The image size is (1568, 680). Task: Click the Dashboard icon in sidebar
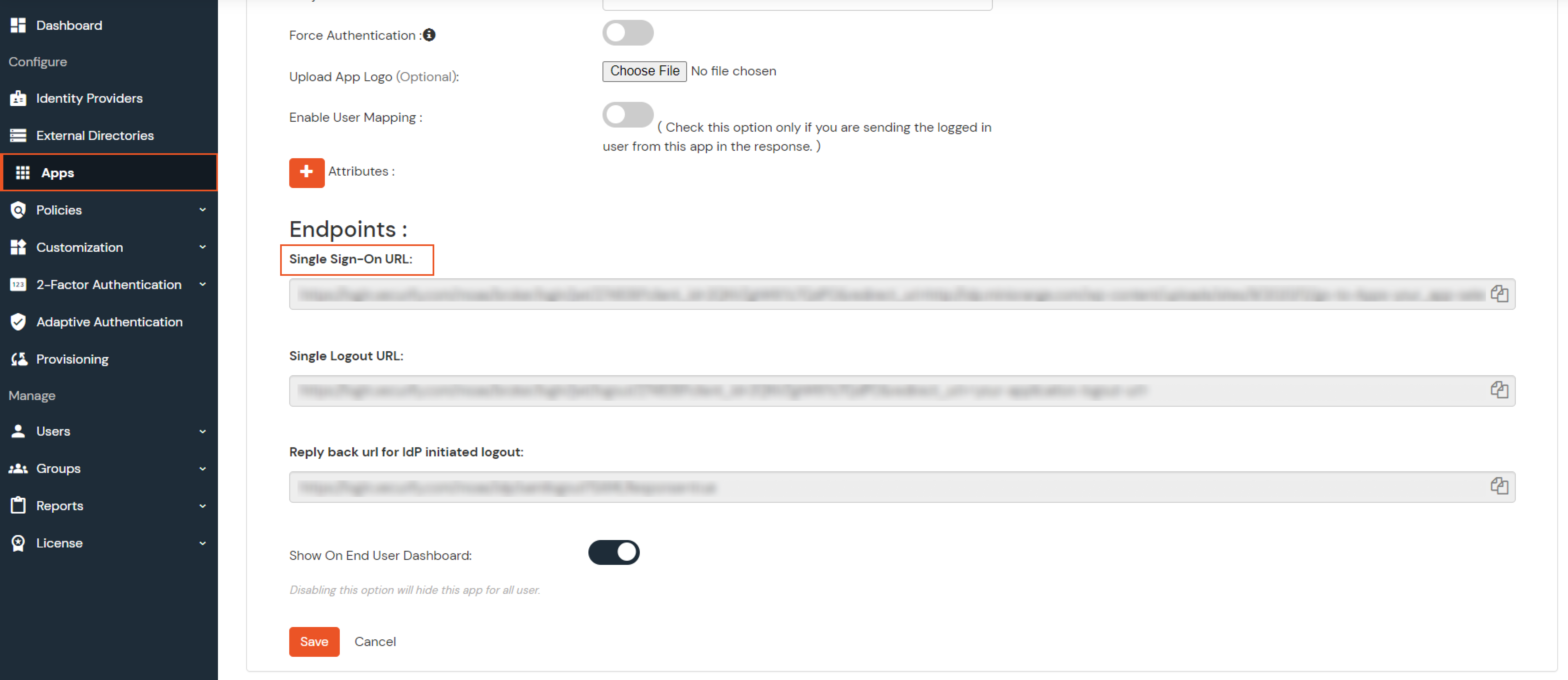pyautogui.click(x=18, y=25)
